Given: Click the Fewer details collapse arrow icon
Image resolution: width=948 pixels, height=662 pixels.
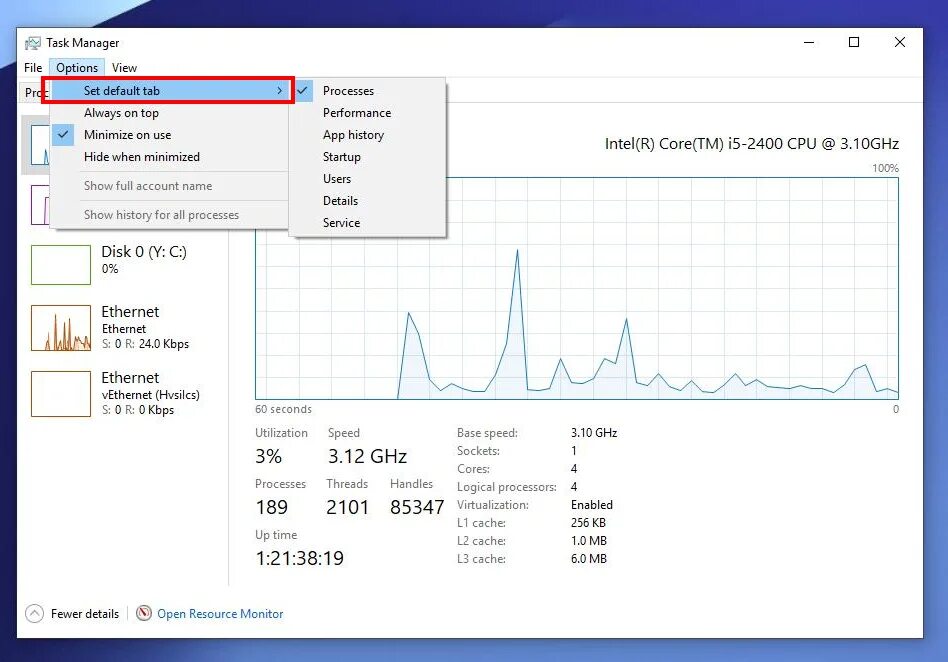Looking at the screenshot, I should pyautogui.click(x=34, y=614).
